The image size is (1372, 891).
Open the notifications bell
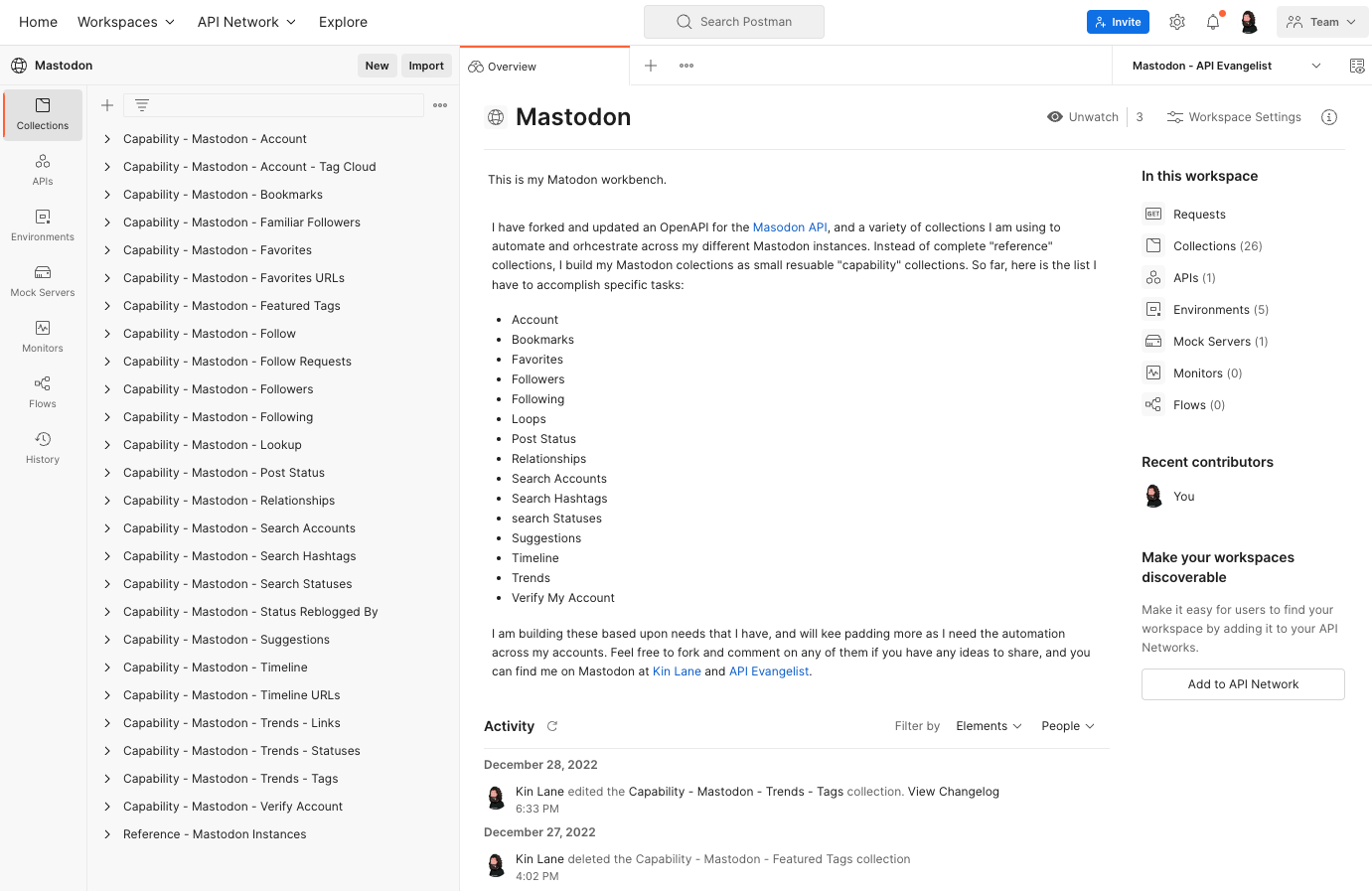[1213, 22]
